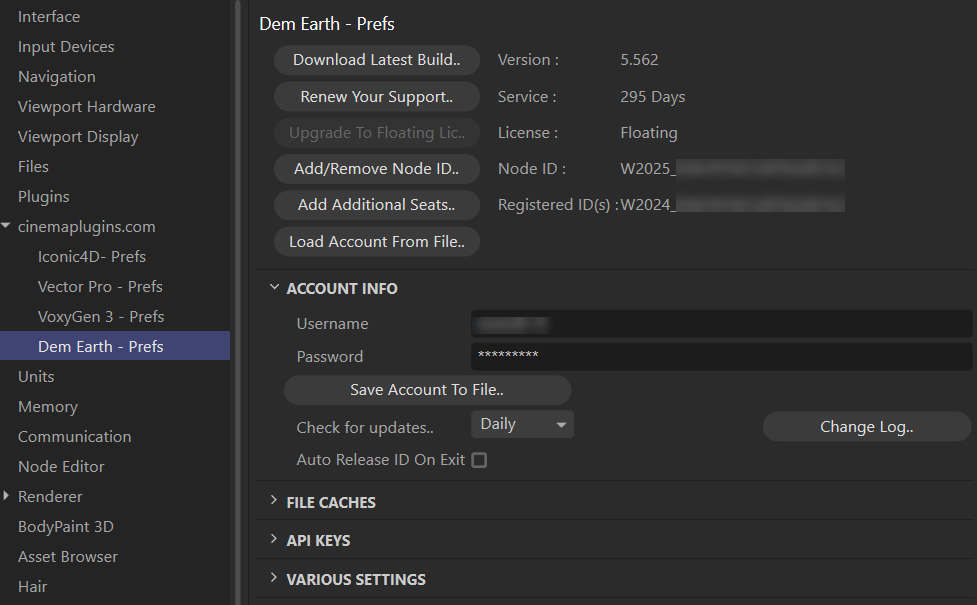Click the Registered ID value W2024_
Viewport: 977px width, 605px height.
[648, 205]
